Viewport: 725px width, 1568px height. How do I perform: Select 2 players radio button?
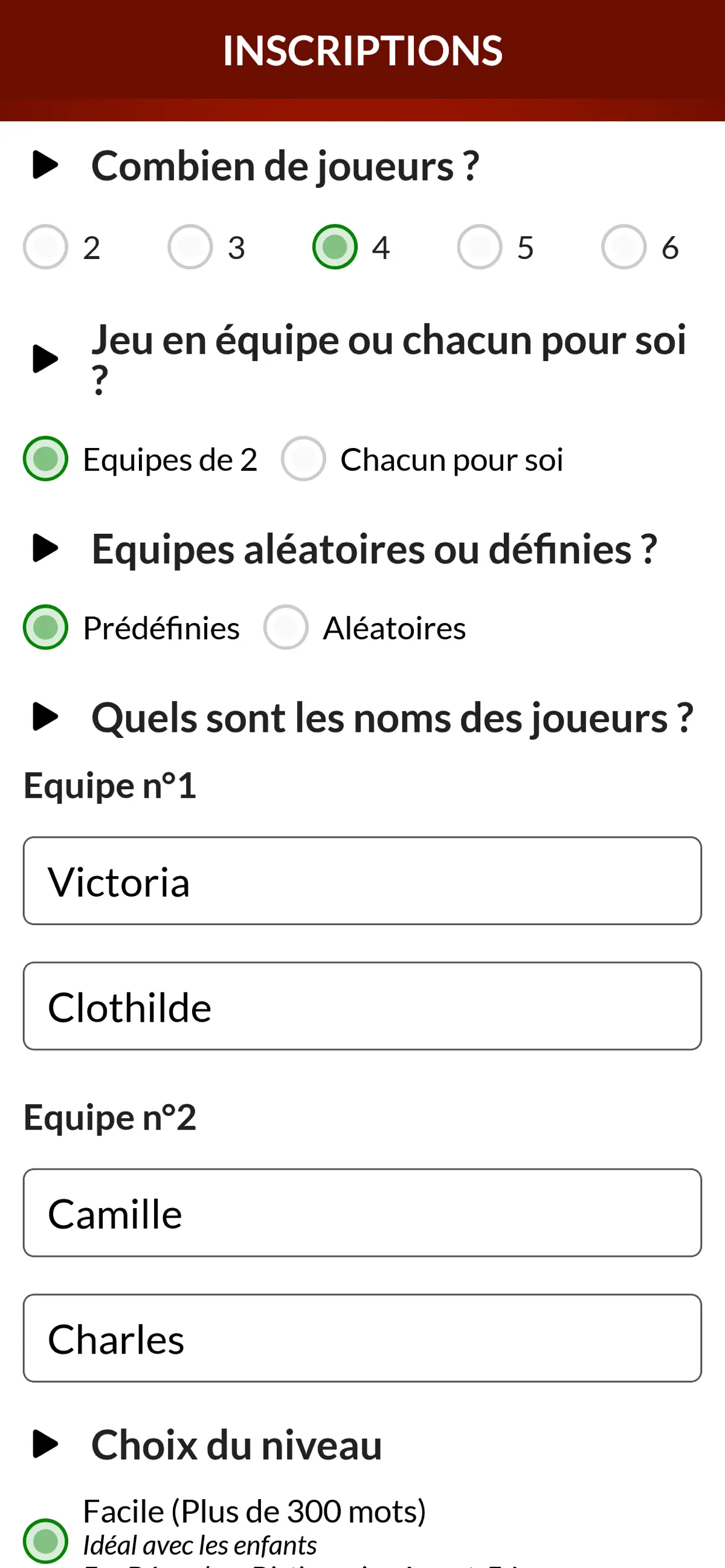pyautogui.click(x=45, y=246)
